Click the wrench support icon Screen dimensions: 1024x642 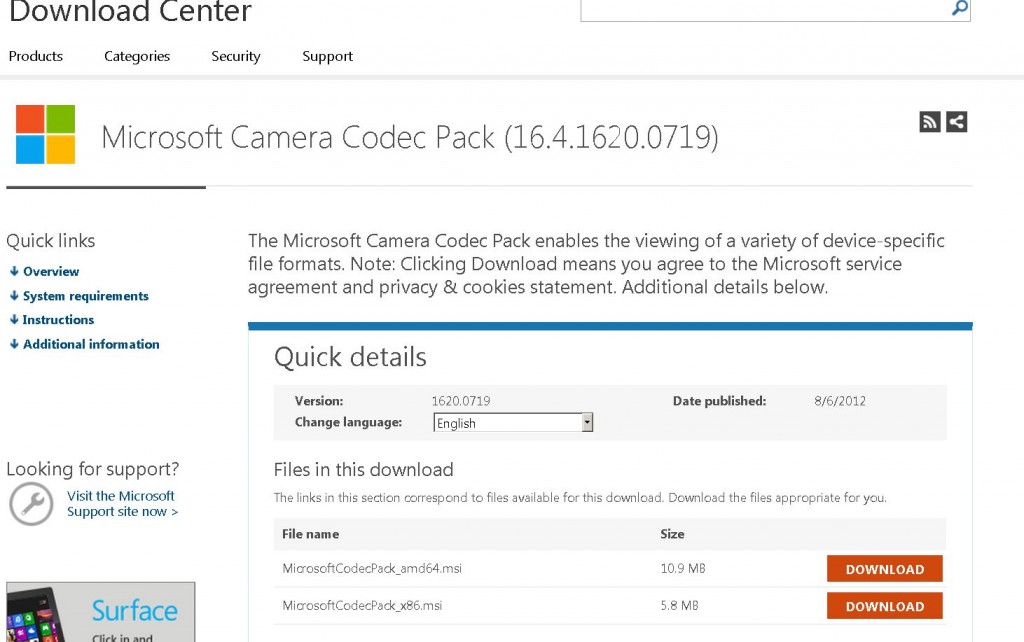(x=31, y=504)
